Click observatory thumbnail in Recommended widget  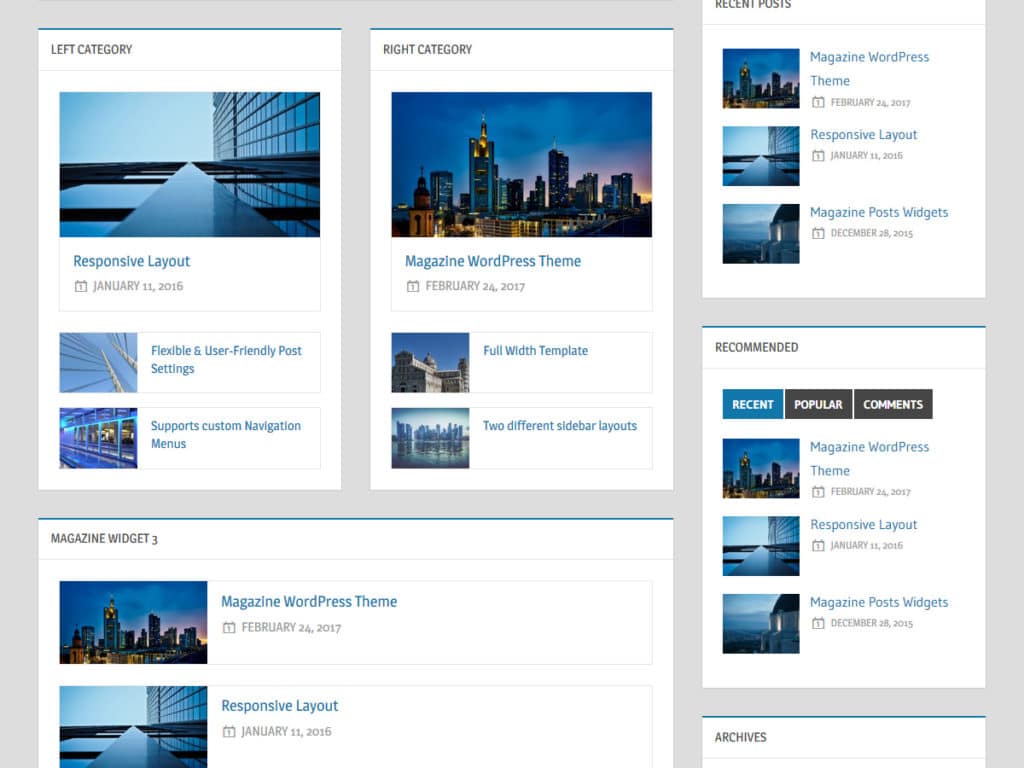761,624
